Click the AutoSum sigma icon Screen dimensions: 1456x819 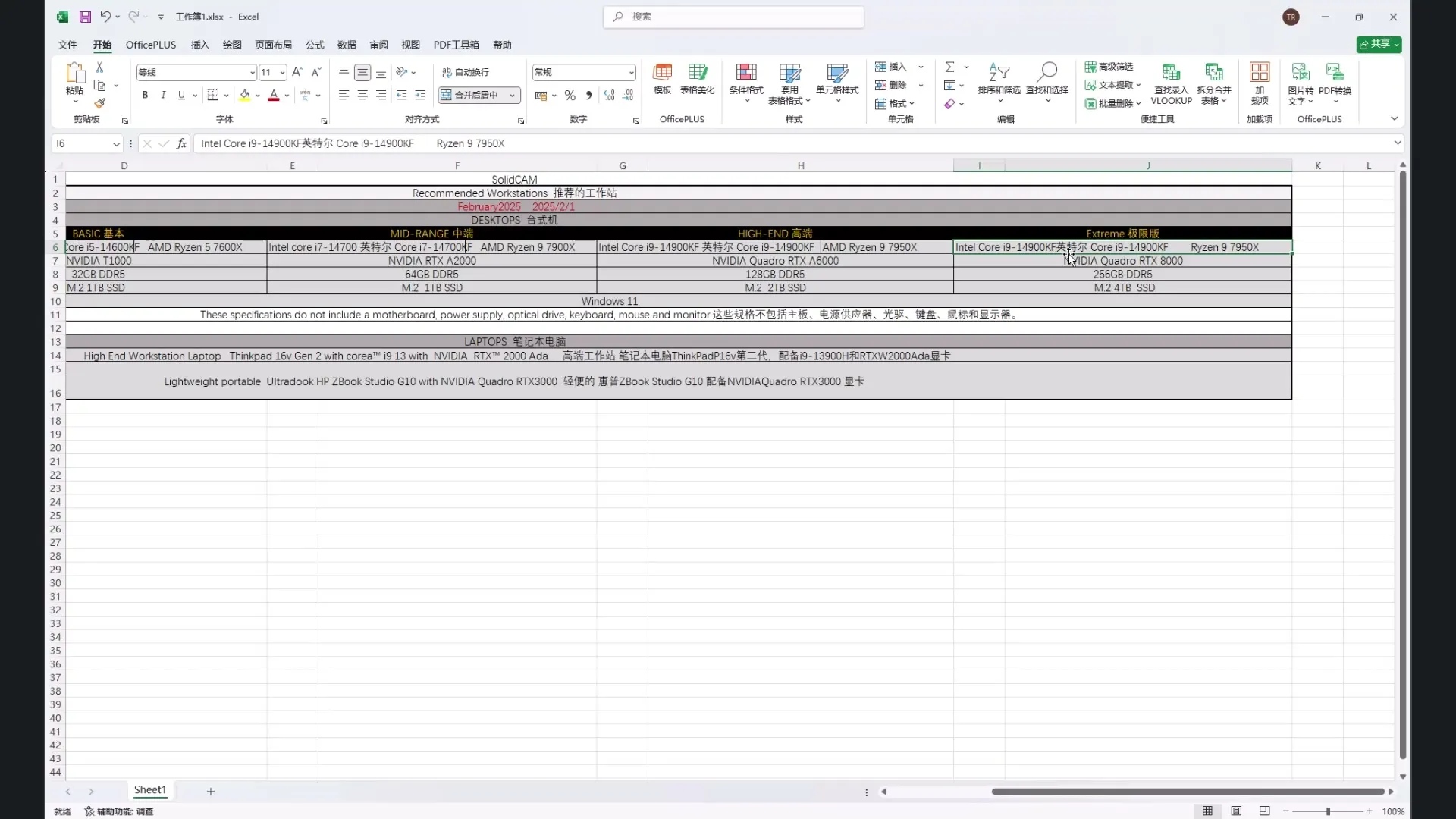click(949, 67)
